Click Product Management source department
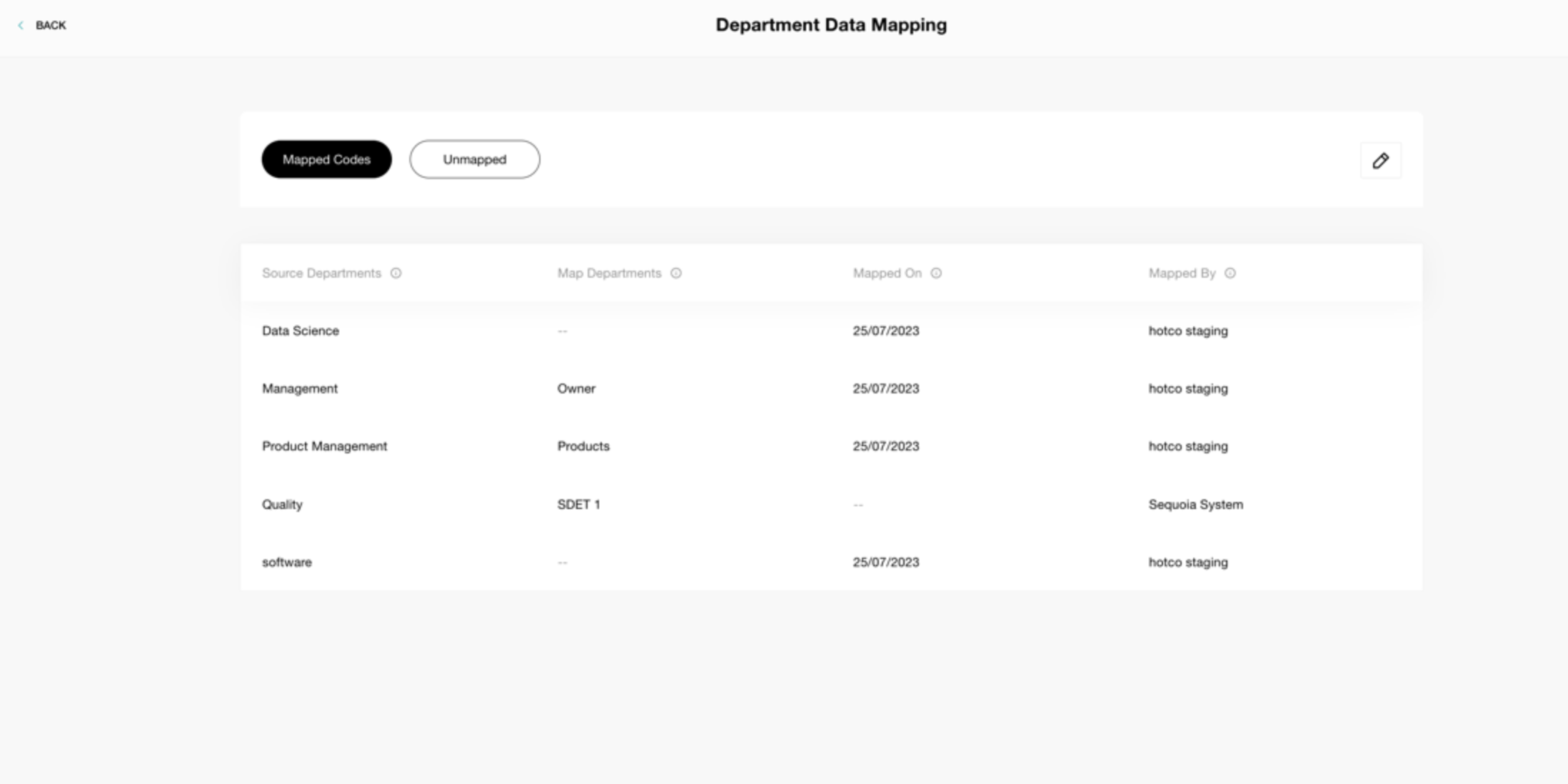The height and width of the screenshot is (784, 1568). pos(324,446)
